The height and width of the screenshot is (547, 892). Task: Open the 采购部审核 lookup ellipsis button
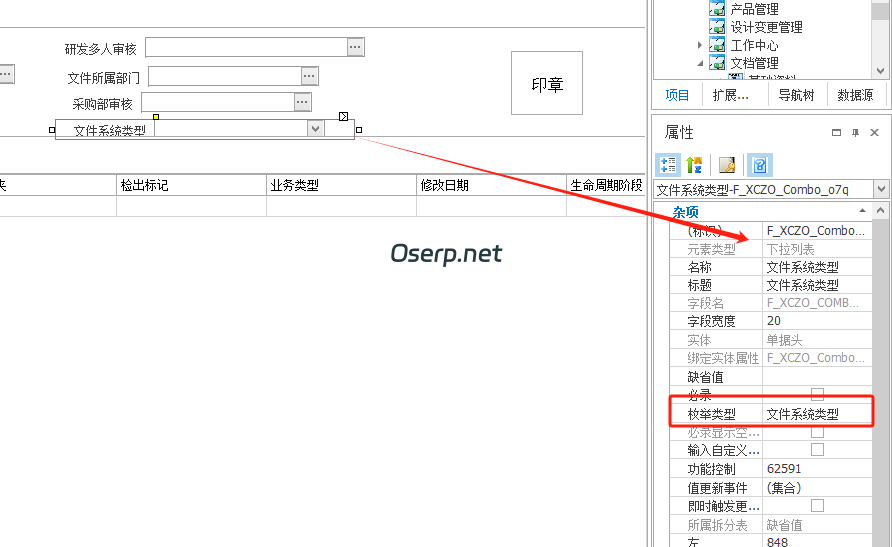point(302,102)
